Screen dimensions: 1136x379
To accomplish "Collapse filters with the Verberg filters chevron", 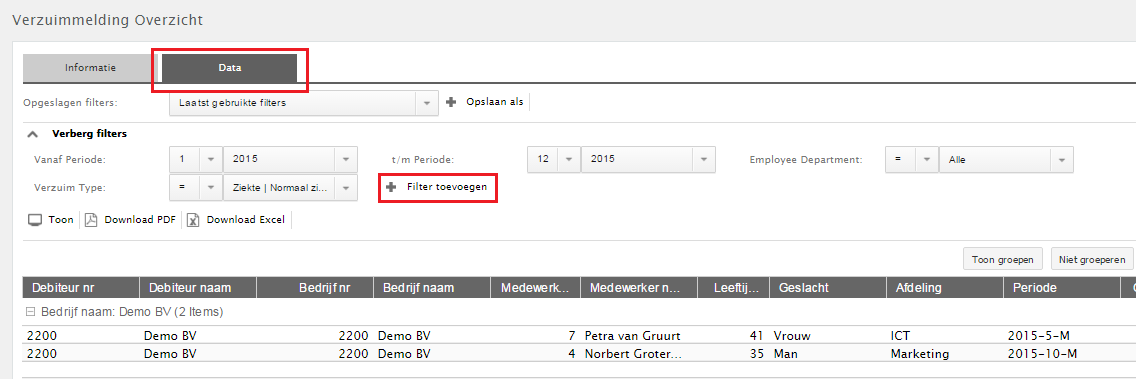I will pos(33,134).
